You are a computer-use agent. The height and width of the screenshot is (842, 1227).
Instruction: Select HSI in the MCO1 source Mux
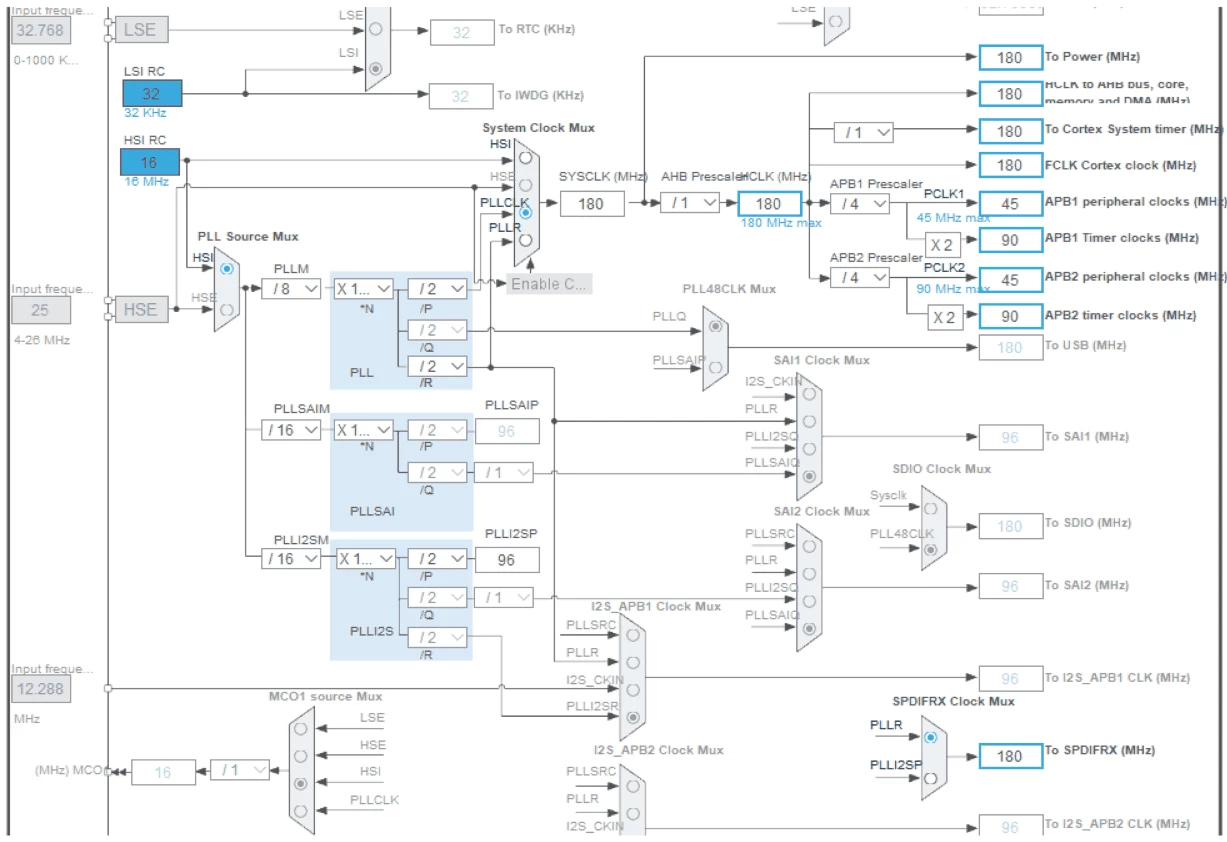(301, 783)
